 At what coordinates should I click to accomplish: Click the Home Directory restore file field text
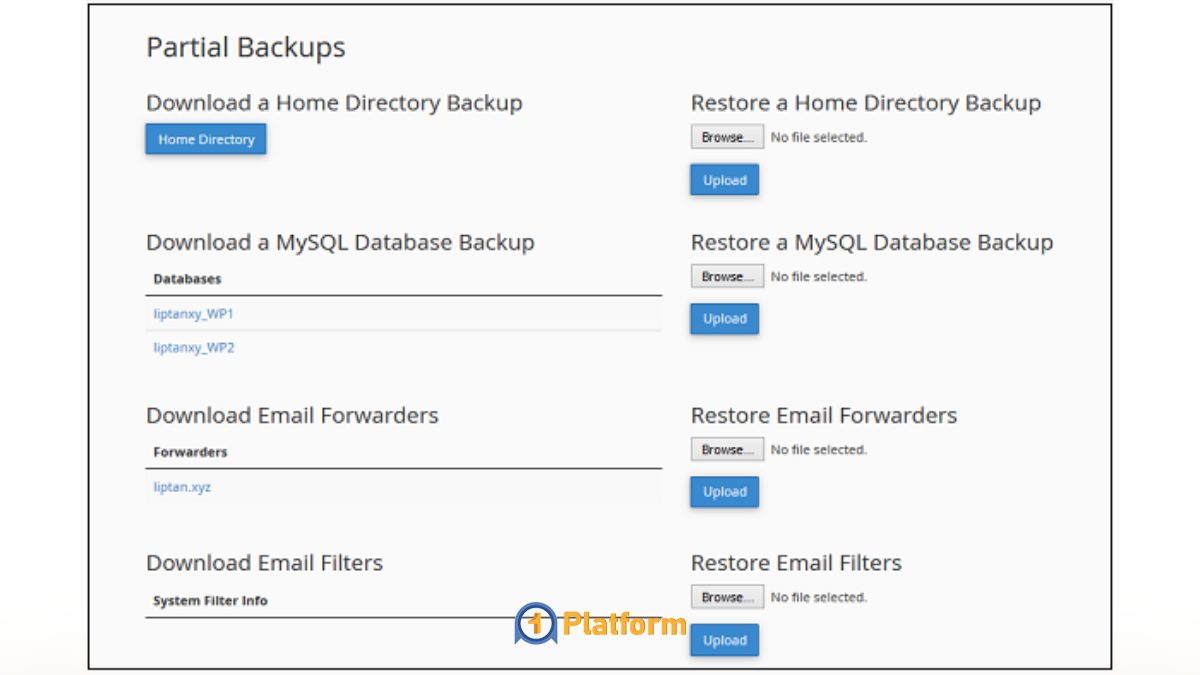point(818,137)
